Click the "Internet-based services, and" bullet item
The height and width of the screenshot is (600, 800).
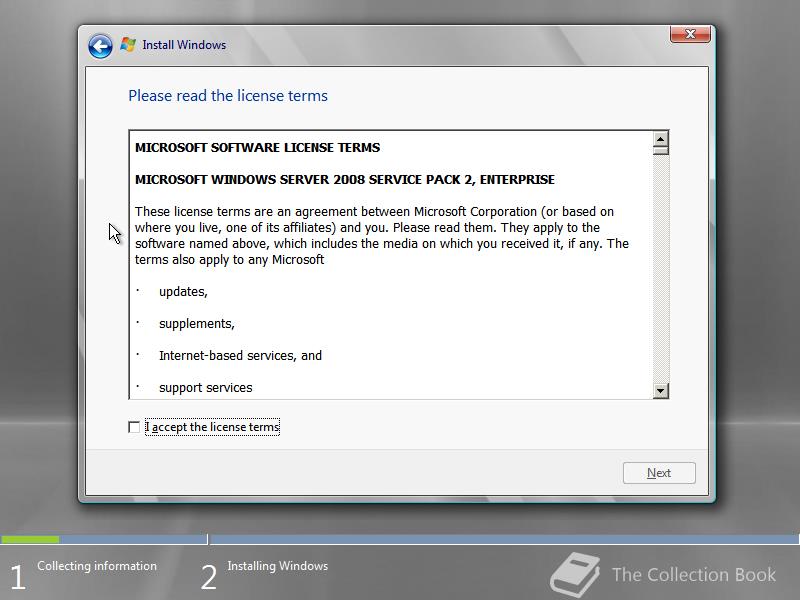pos(240,356)
